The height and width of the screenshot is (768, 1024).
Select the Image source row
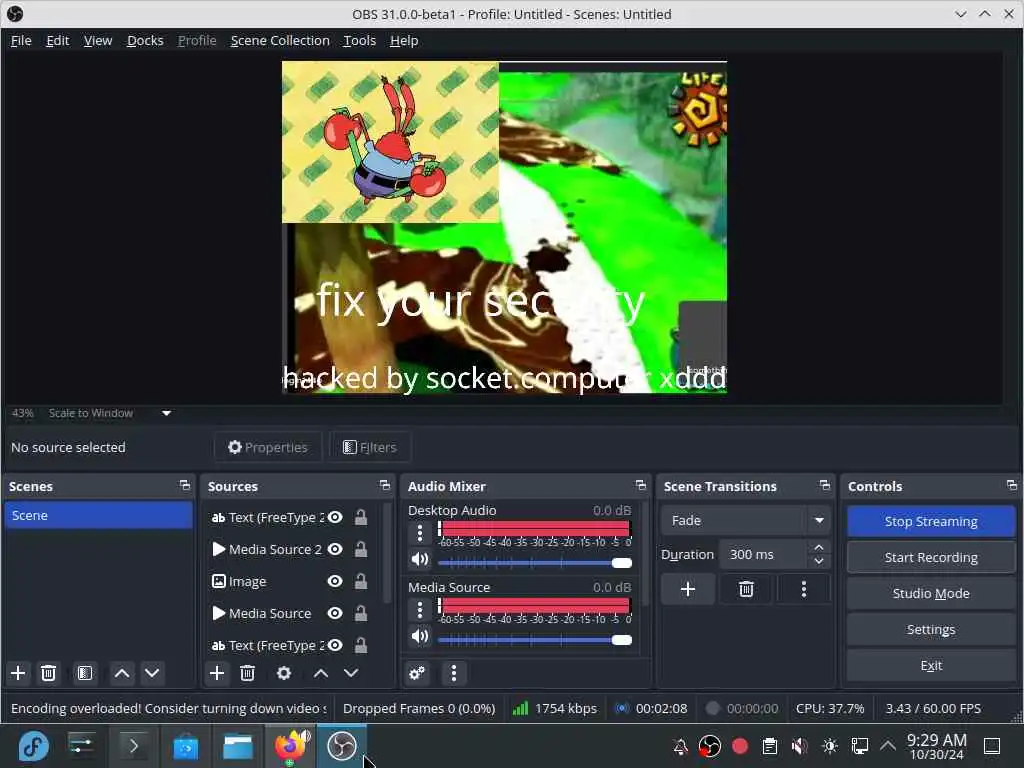(x=294, y=581)
